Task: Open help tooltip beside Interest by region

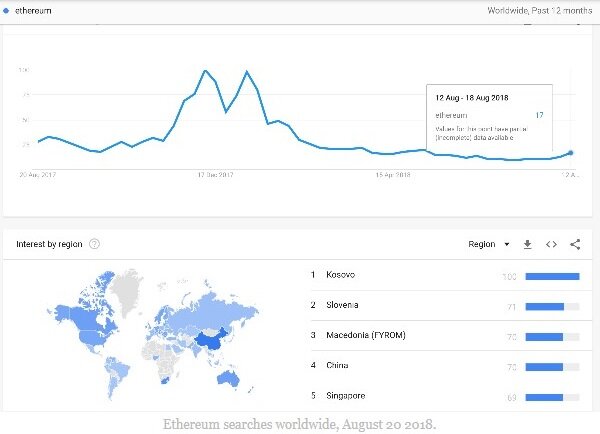Action: (94, 244)
